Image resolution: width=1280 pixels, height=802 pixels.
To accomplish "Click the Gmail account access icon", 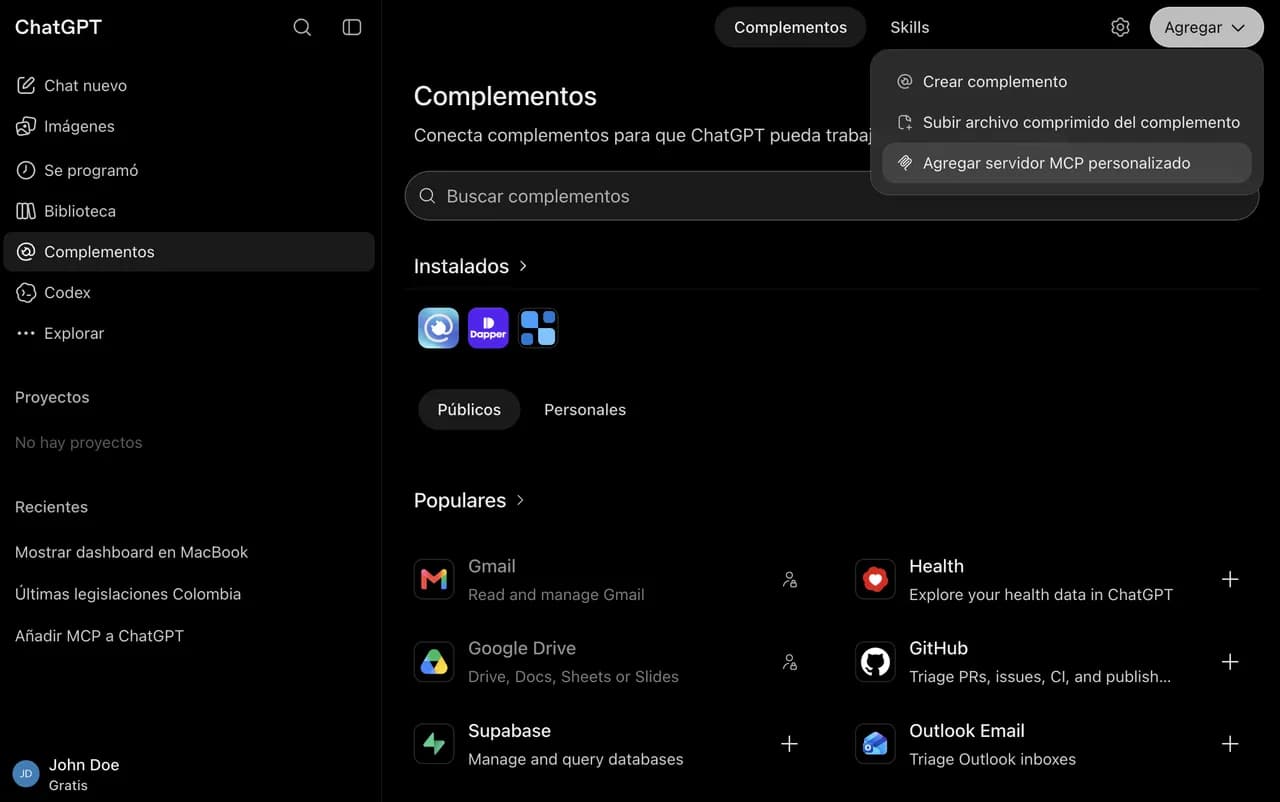I will pos(789,579).
